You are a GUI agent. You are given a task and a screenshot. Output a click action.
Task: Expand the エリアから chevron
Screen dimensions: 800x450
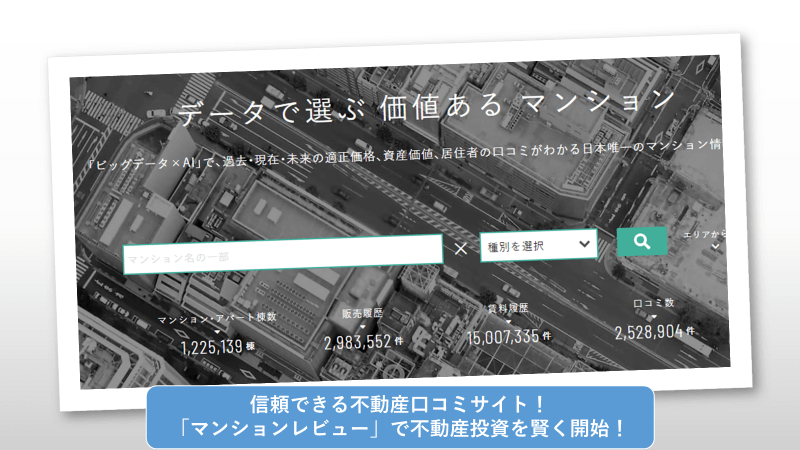click(x=715, y=247)
